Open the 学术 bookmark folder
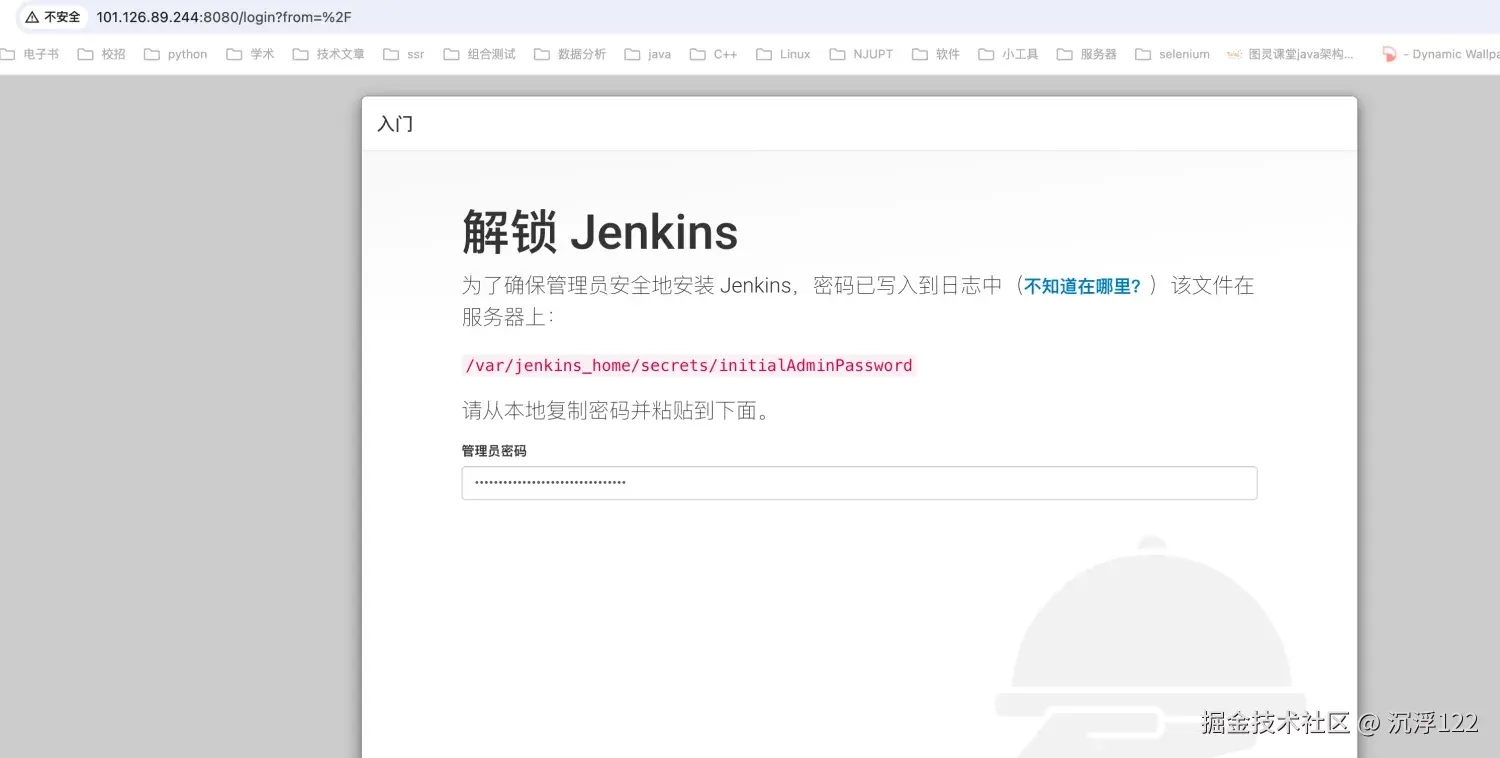This screenshot has width=1500, height=758. pos(250,54)
